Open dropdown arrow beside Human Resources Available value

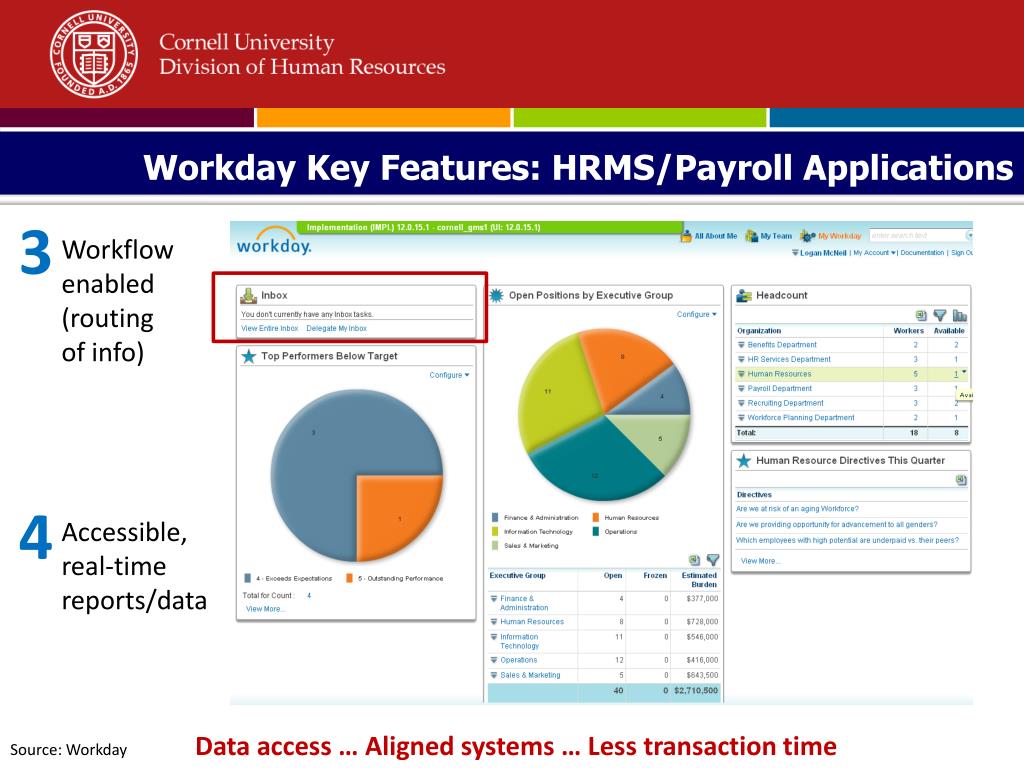[964, 372]
